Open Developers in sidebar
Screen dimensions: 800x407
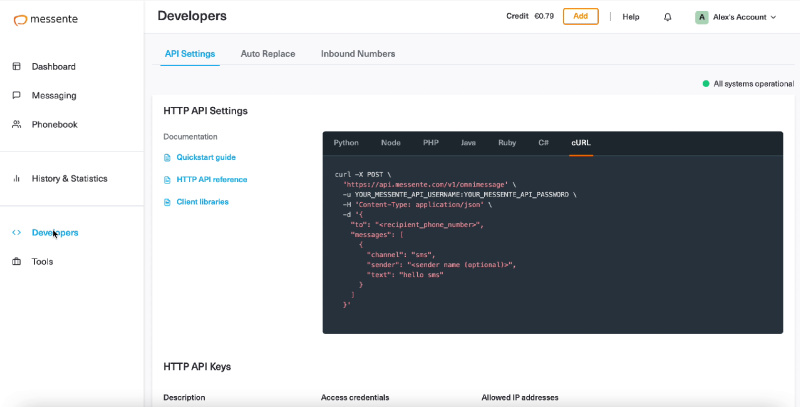tap(55, 233)
